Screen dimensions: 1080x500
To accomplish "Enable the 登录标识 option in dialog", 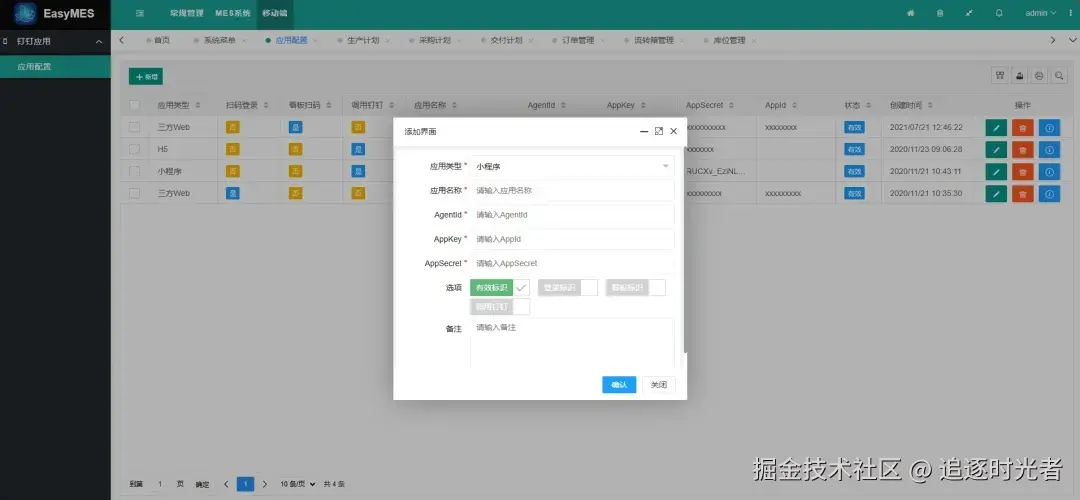I will 568,288.
